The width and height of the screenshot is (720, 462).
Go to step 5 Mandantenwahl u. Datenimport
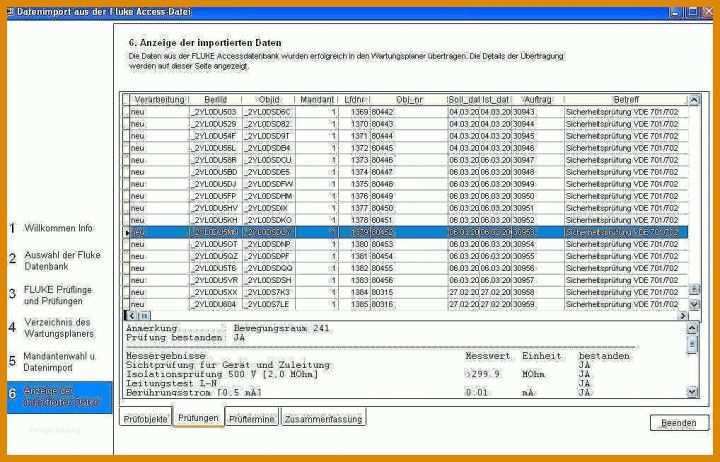(x=53, y=362)
